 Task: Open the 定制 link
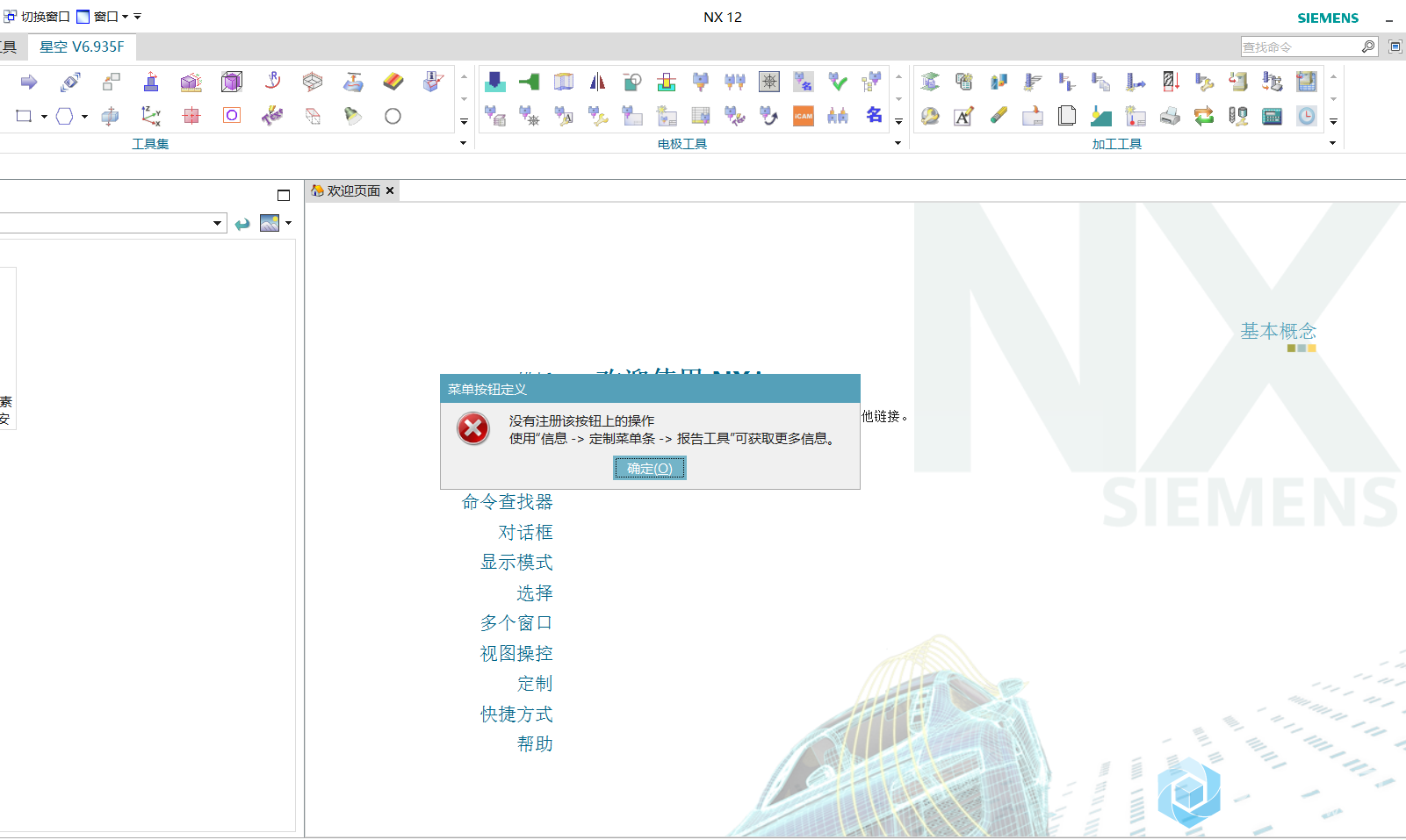535,684
